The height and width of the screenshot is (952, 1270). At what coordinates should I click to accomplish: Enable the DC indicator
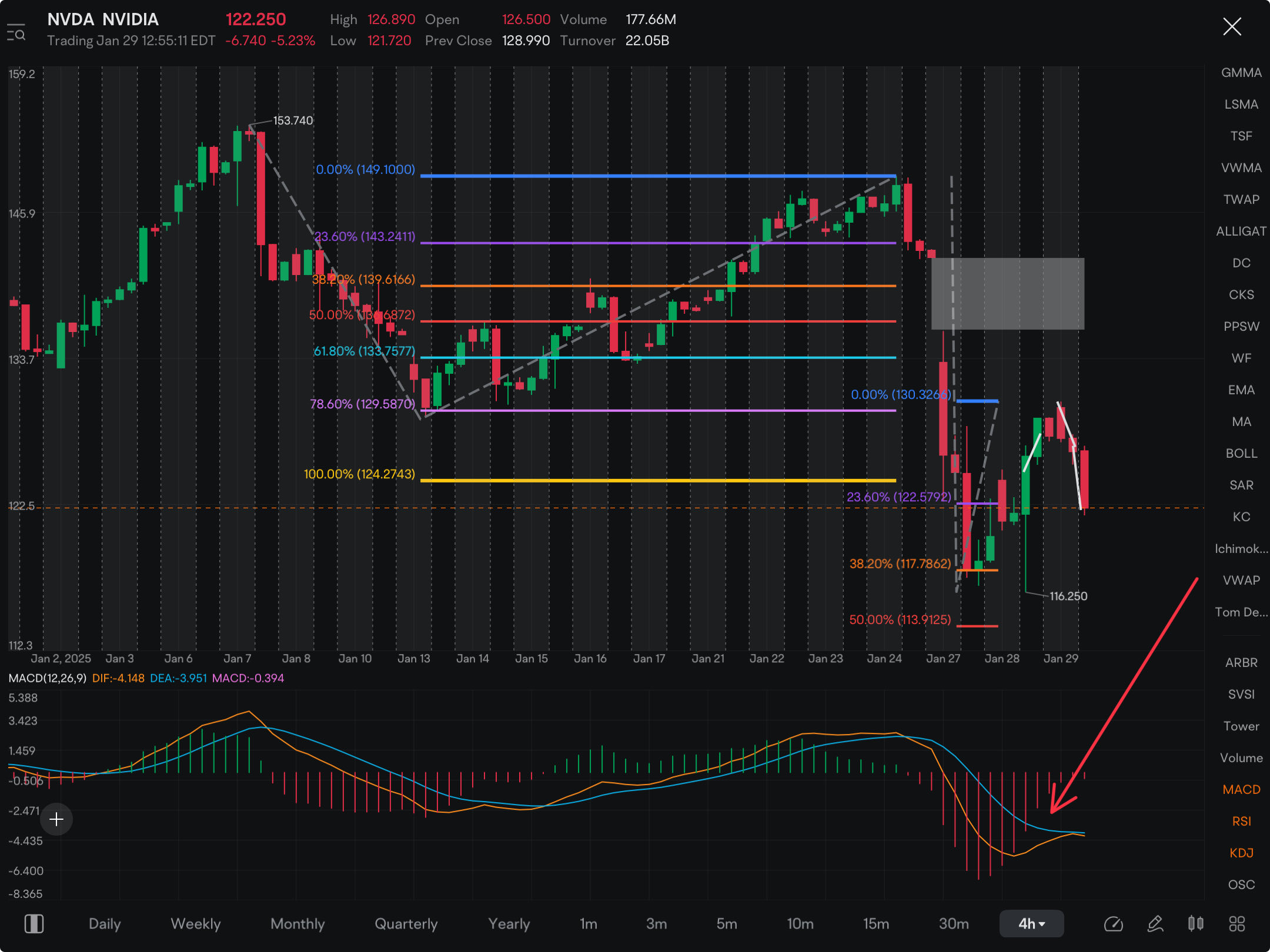point(1241,263)
